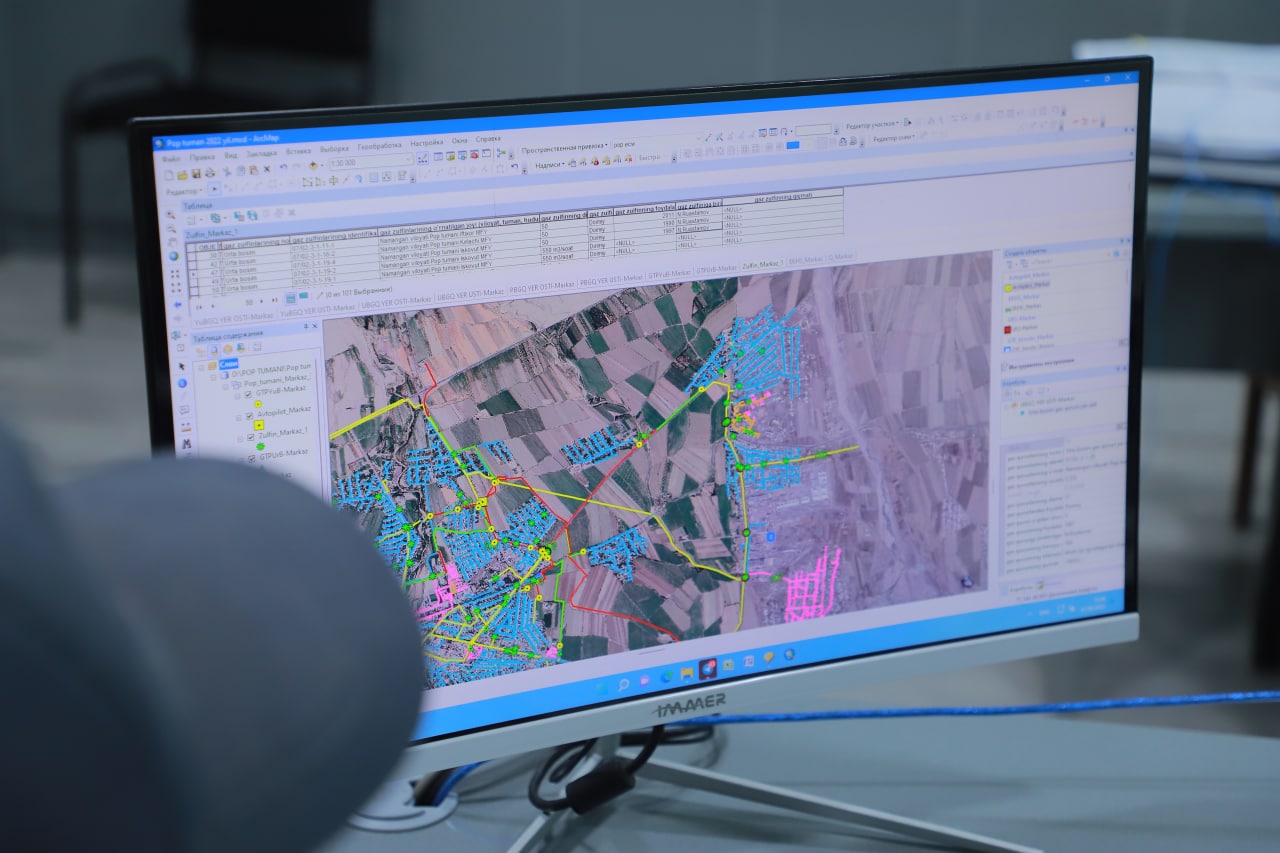This screenshot has height=853, width=1280.
Task: Open the Геообработка menu
Action: pyautogui.click(x=379, y=147)
